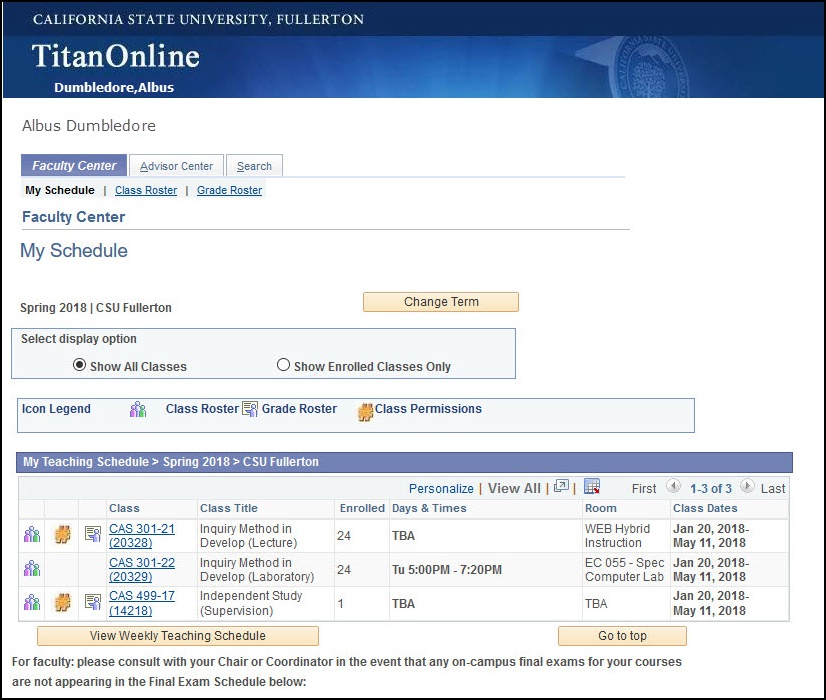Click the Last page link
This screenshot has height=700, width=826.
(x=773, y=489)
